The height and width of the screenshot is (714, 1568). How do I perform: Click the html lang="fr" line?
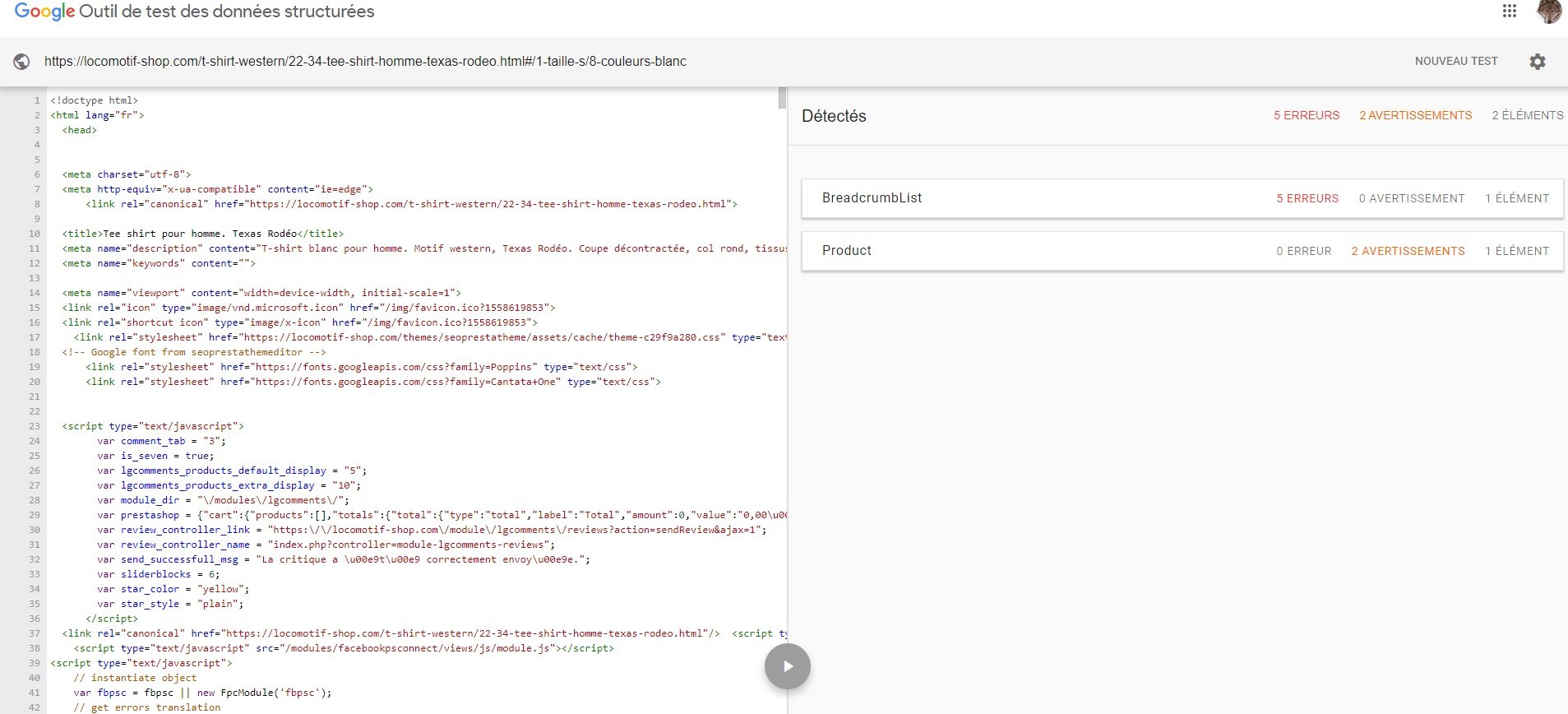pos(97,115)
